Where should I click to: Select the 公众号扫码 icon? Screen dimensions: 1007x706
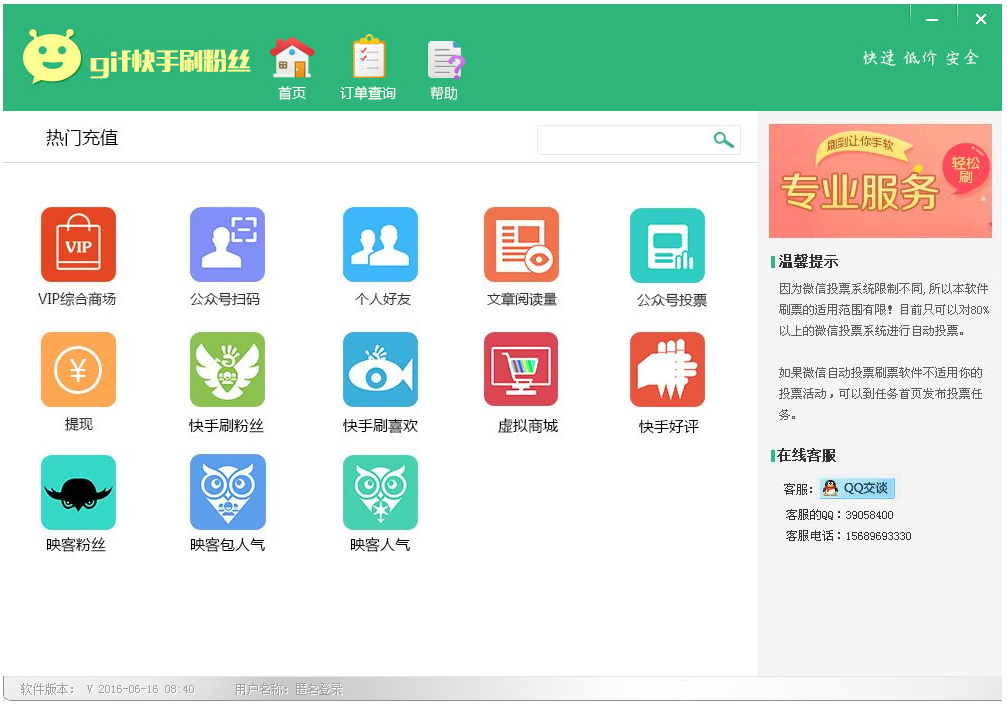[227, 245]
